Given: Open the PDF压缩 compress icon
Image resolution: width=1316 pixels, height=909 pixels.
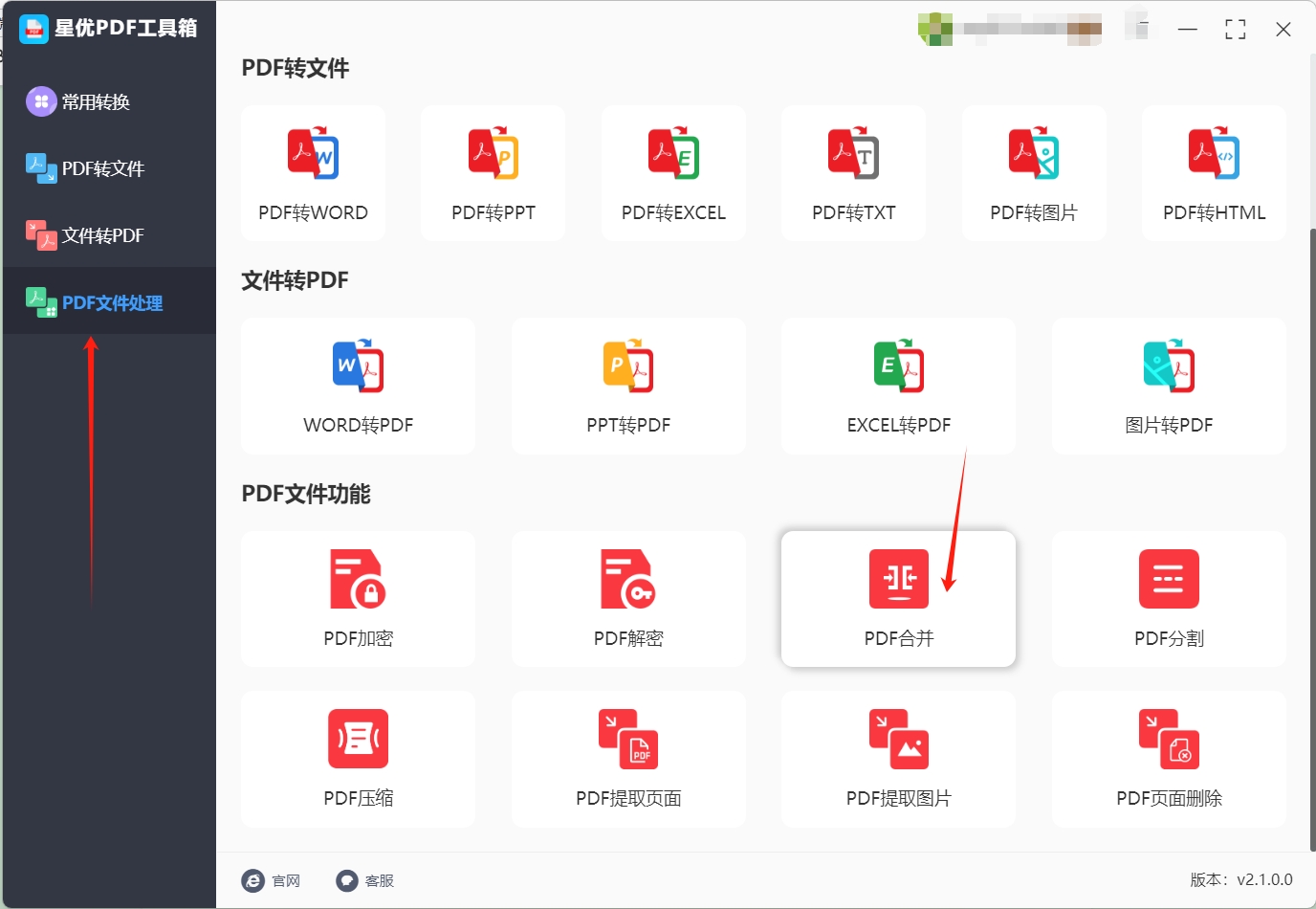Looking at the screenshot, I should 358,739.
